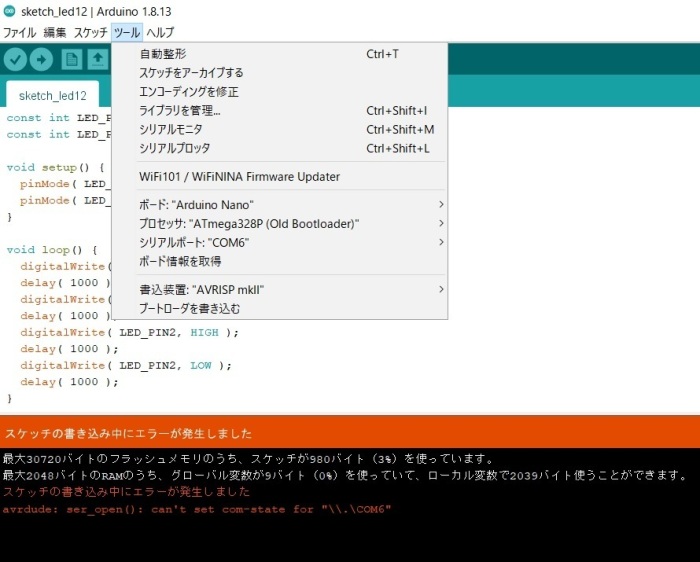700x562 pixels.
Task: Select the sketch_led12 tab
Action: (53, 96)
